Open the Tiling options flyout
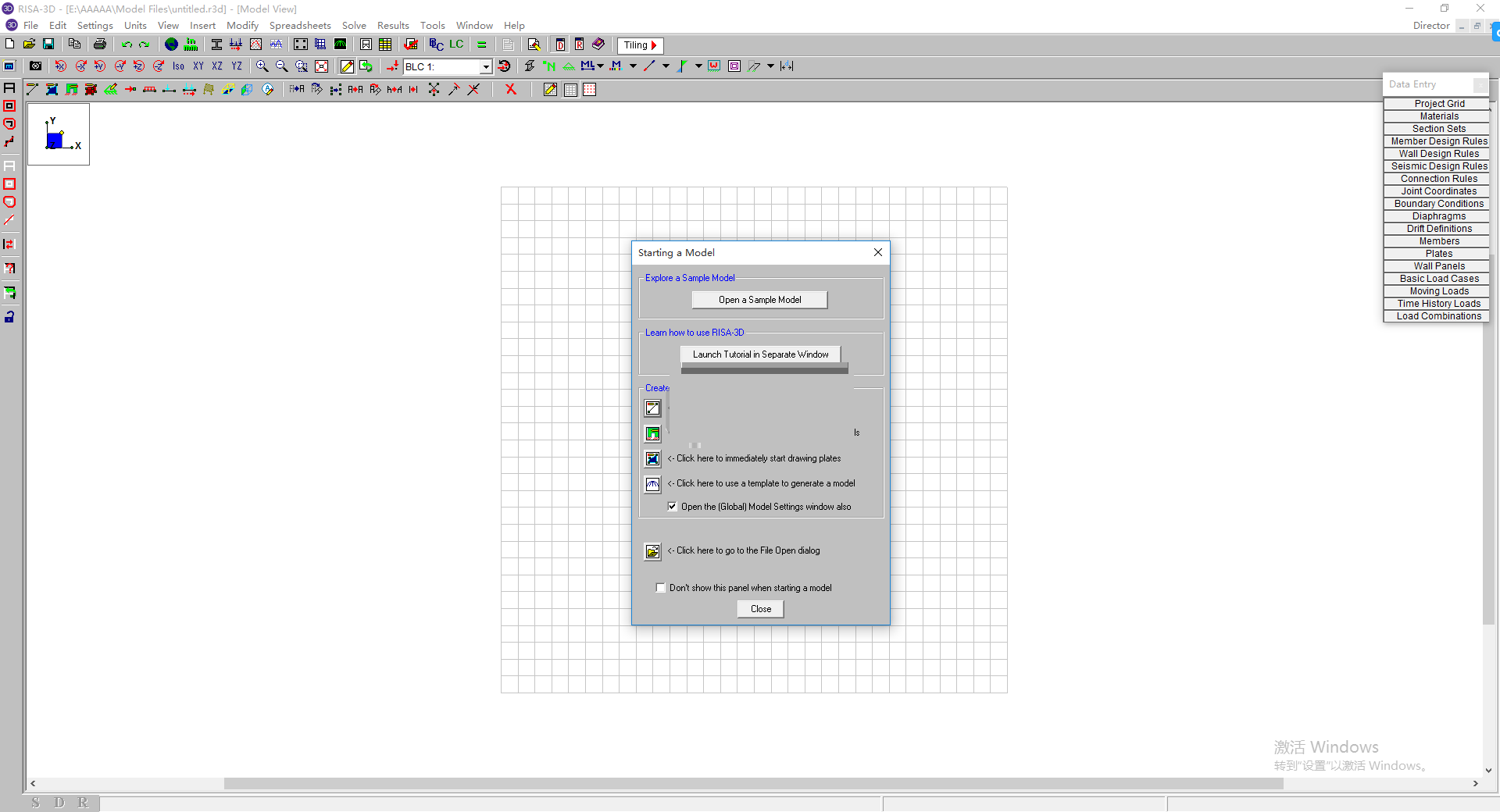This screenshot has height=812, width=1500. coord(641,45)
